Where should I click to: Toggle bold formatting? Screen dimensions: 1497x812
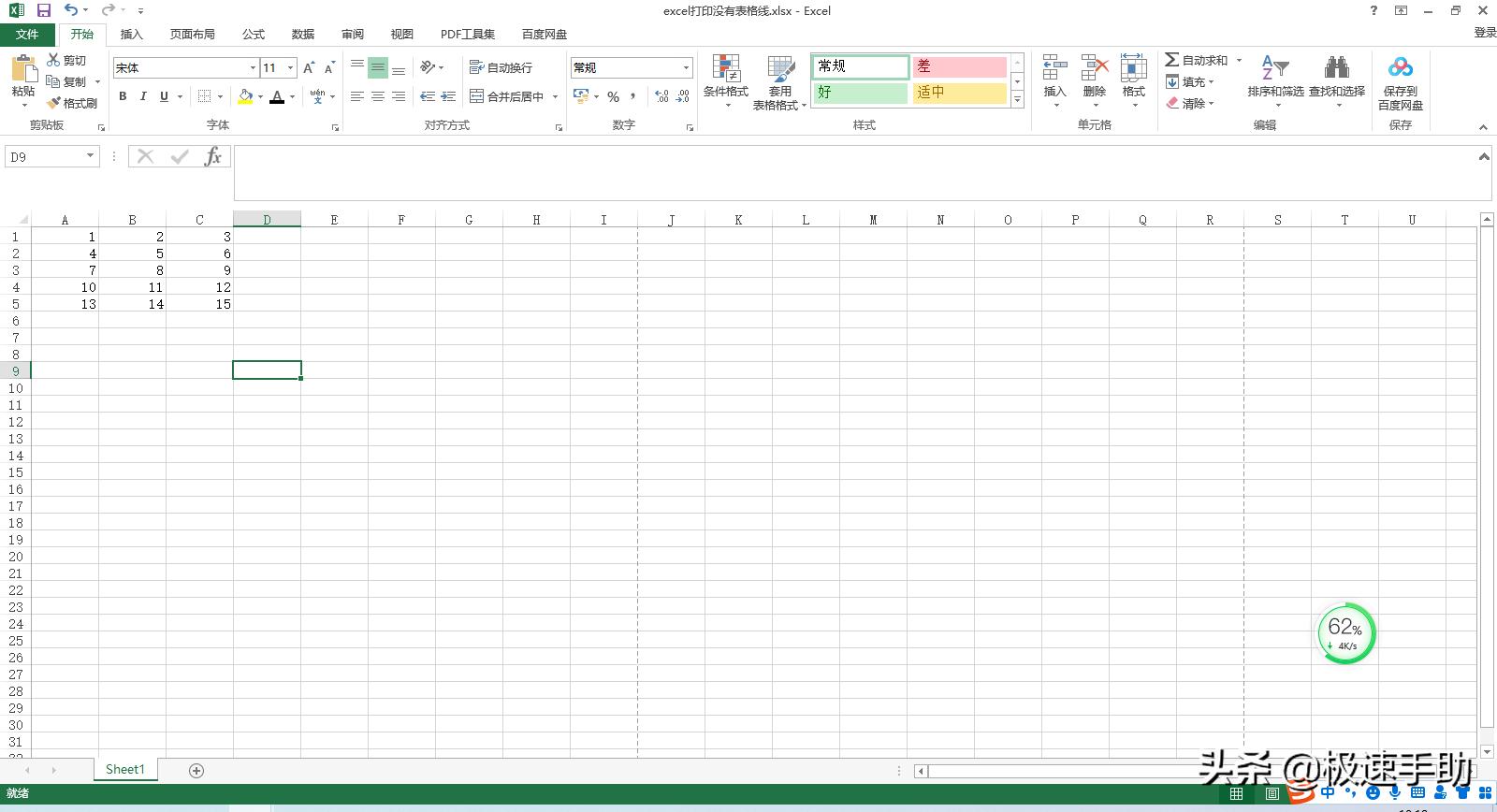tap(123, 96)
